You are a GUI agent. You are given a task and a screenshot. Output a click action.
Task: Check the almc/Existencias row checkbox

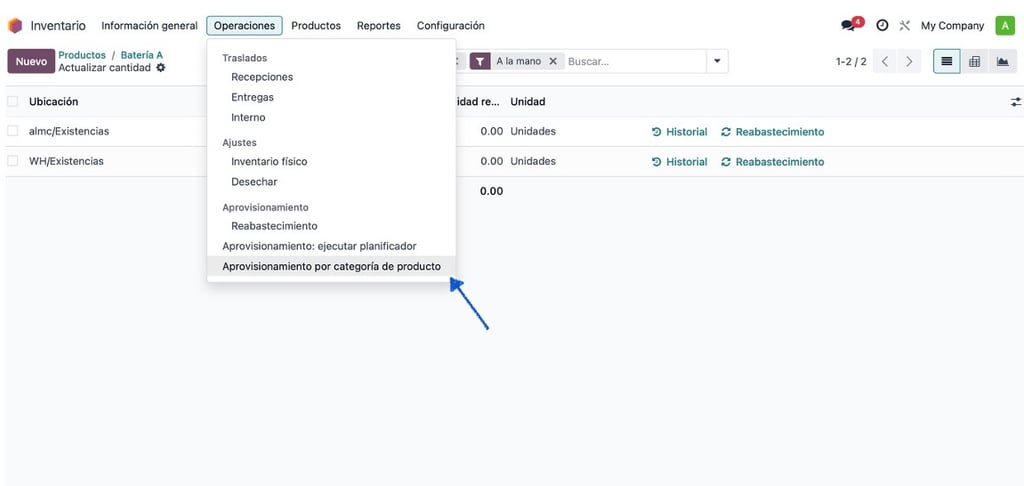pyautogui.click(x=13, y=131)
